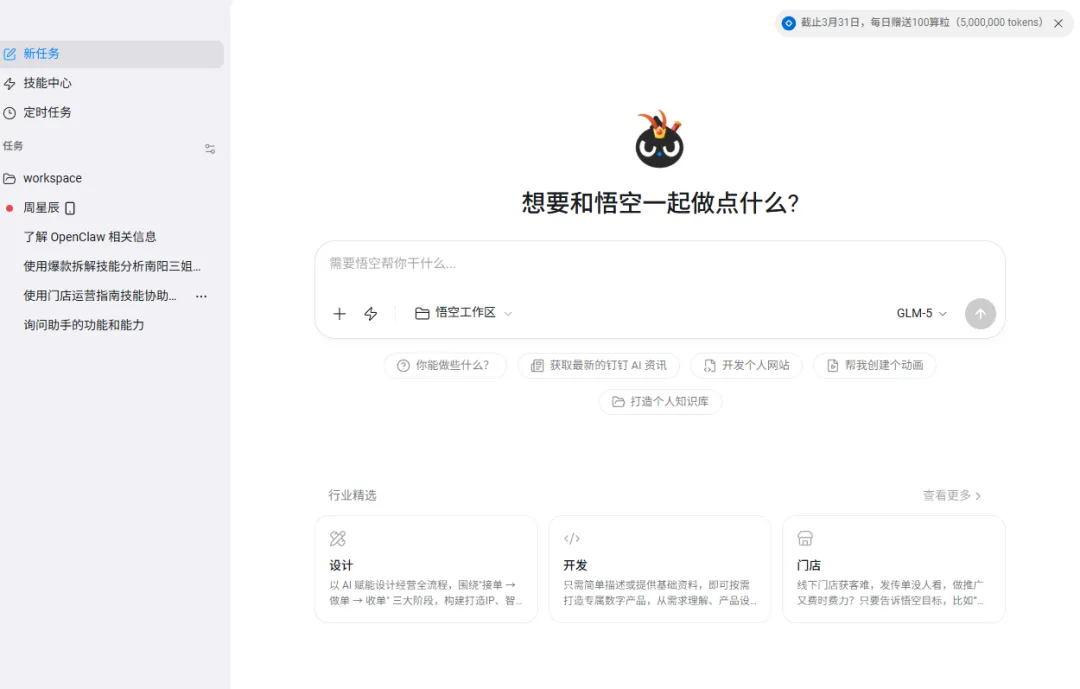Viewport: 1080px width, 689px height.
Task: Open task 了解 OpenClaw 相关信息
Action: click(x=90, y=237)
